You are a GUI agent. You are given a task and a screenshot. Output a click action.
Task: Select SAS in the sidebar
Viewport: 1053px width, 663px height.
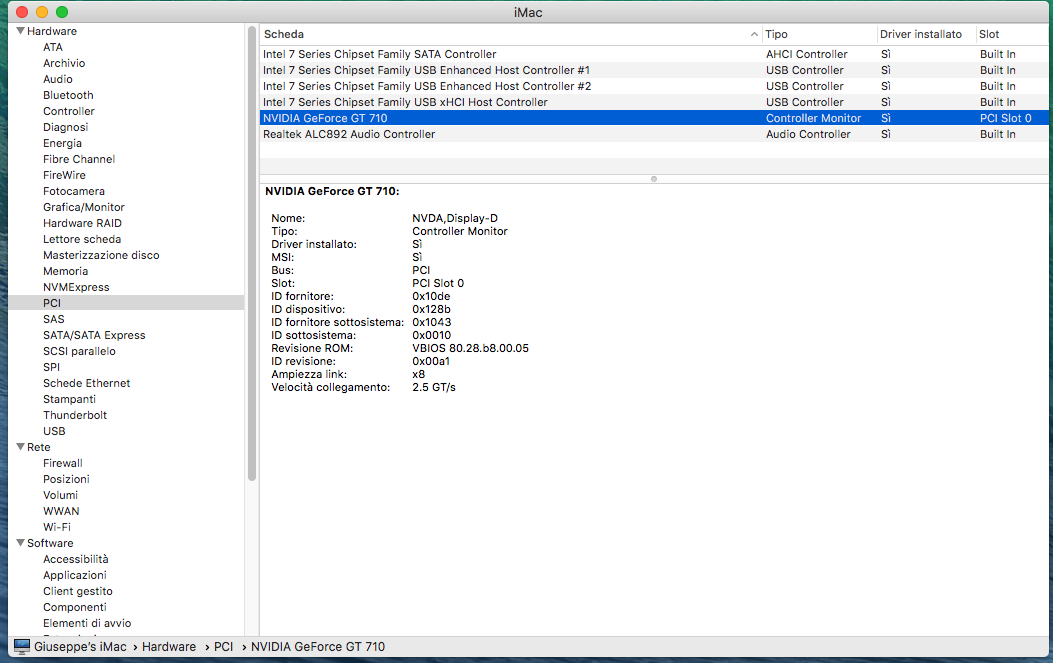[x=54, y=319]
